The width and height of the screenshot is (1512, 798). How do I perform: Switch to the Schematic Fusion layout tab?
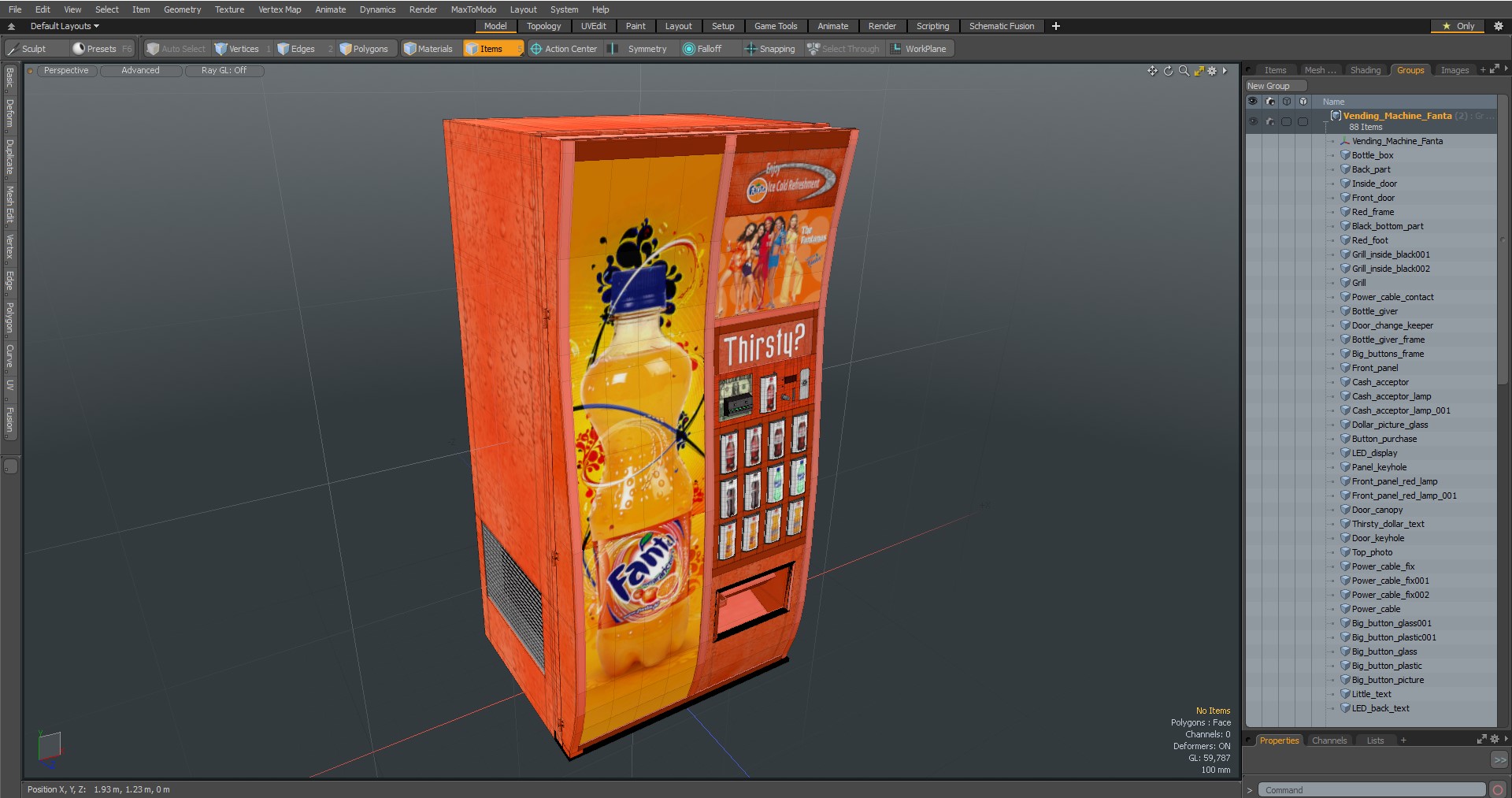click(1002, 26)
